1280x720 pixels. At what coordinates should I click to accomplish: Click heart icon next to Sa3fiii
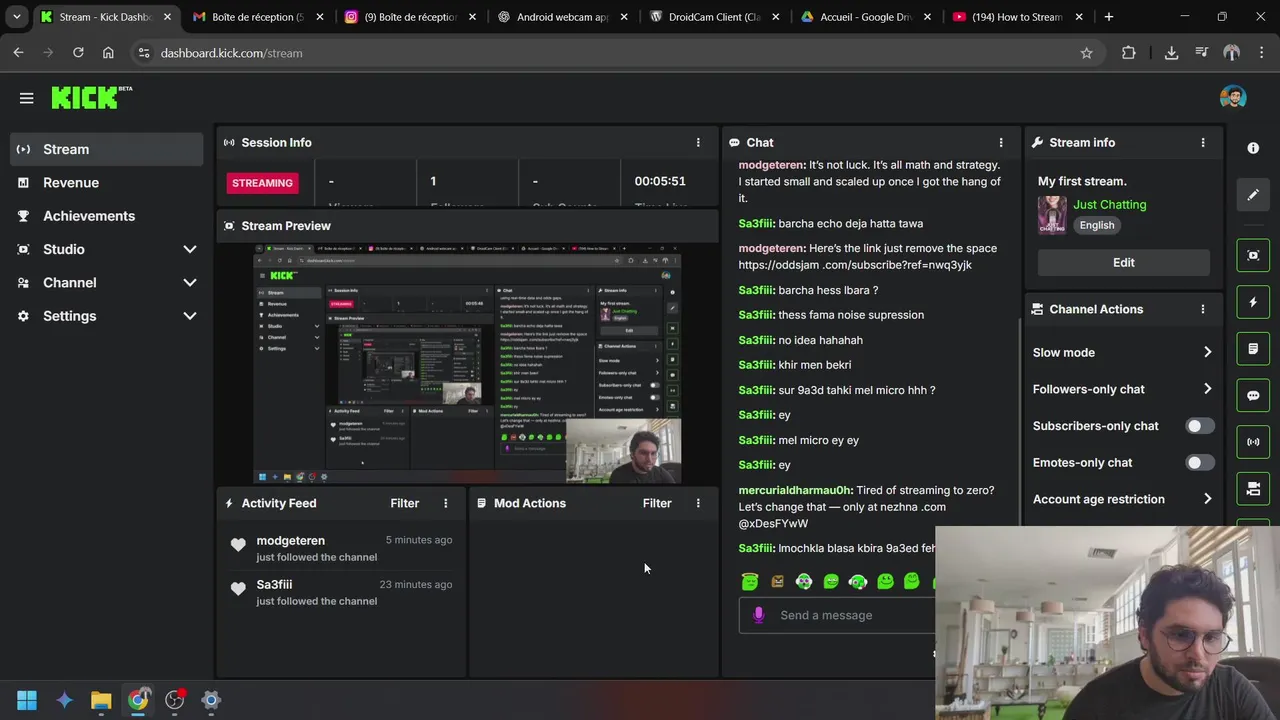(238, 589)
